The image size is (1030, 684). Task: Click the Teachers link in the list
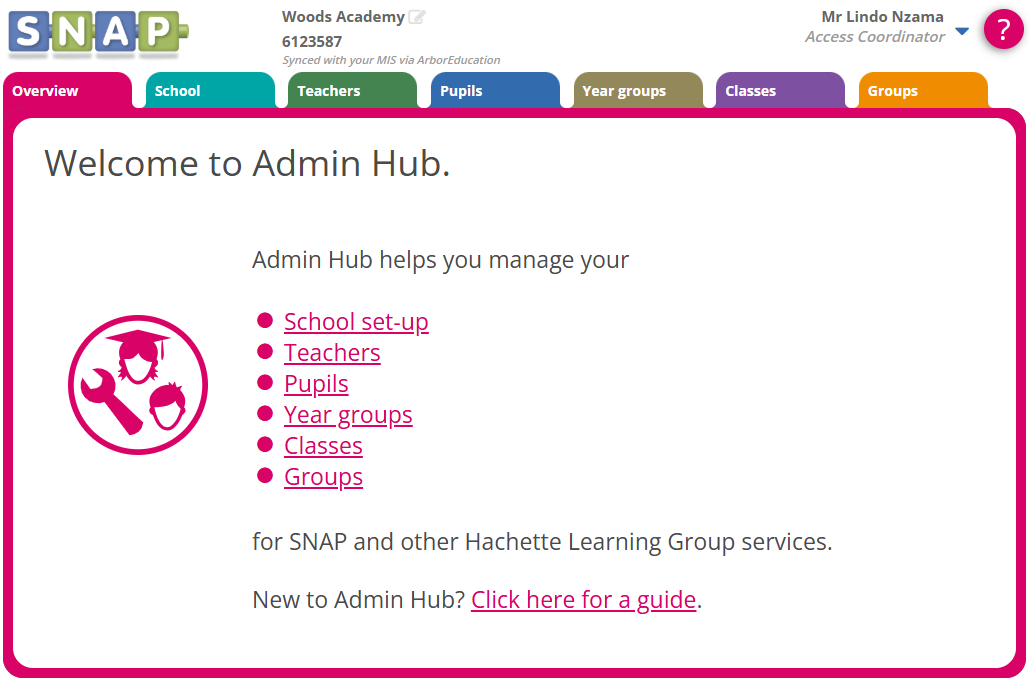click(332, 353)
